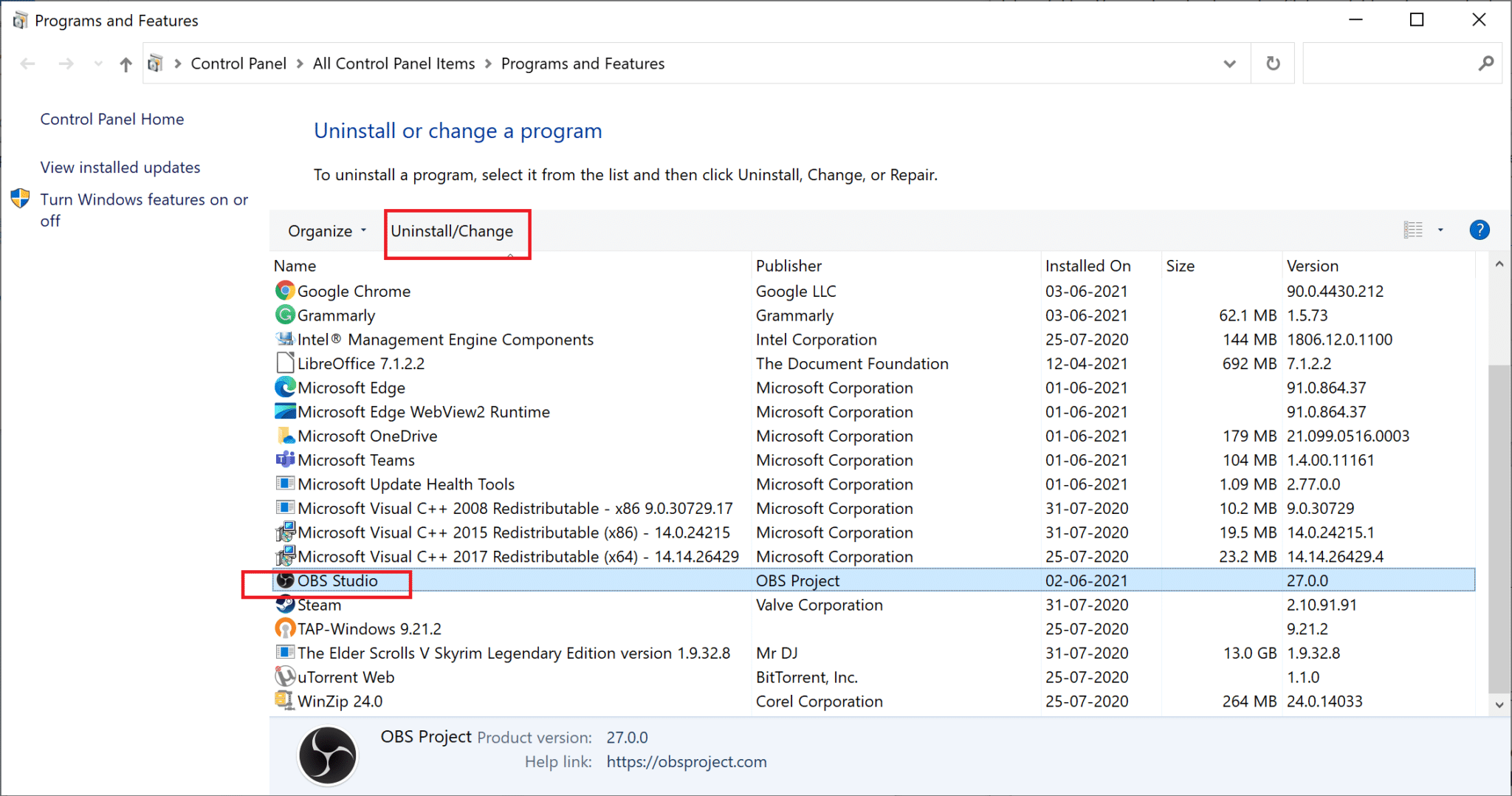Click Uninstall/Change in the toolbar

pyautogui.click(x=452, y=231)
